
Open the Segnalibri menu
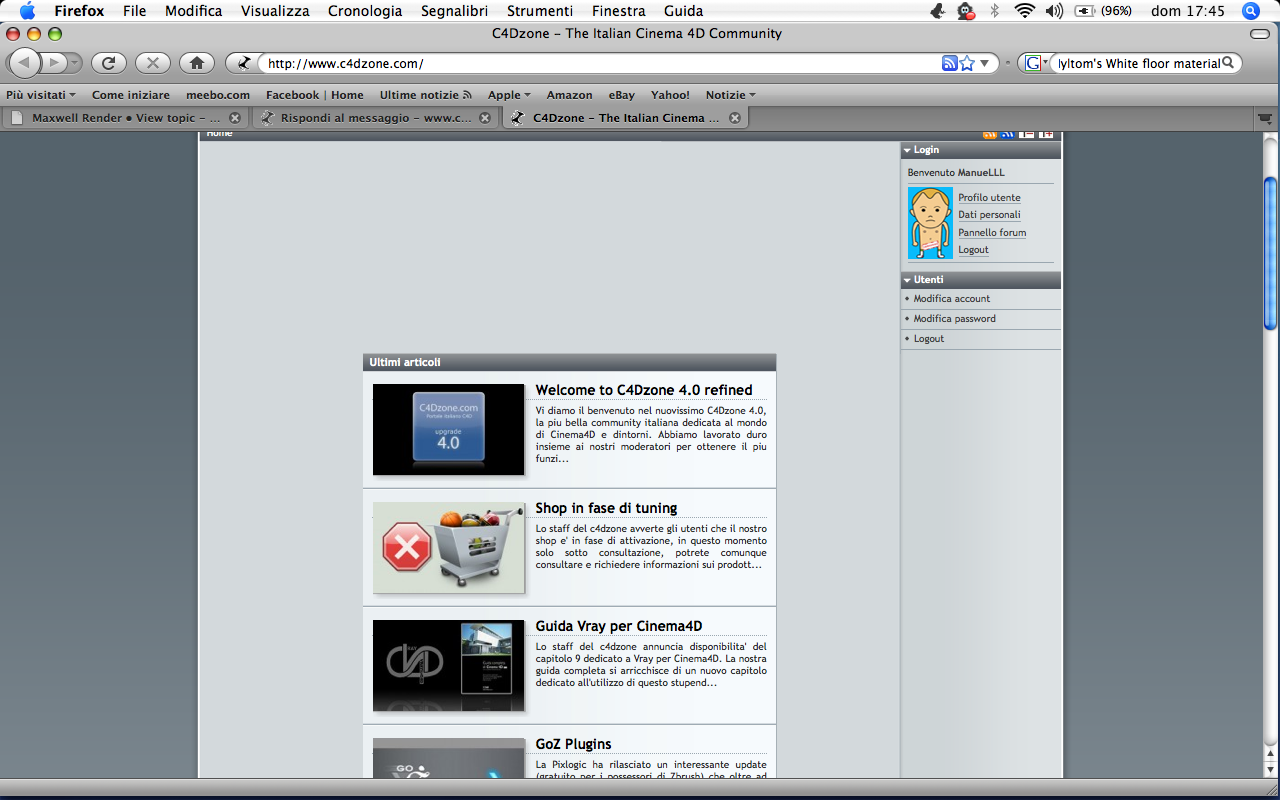[x=455, y=11]
